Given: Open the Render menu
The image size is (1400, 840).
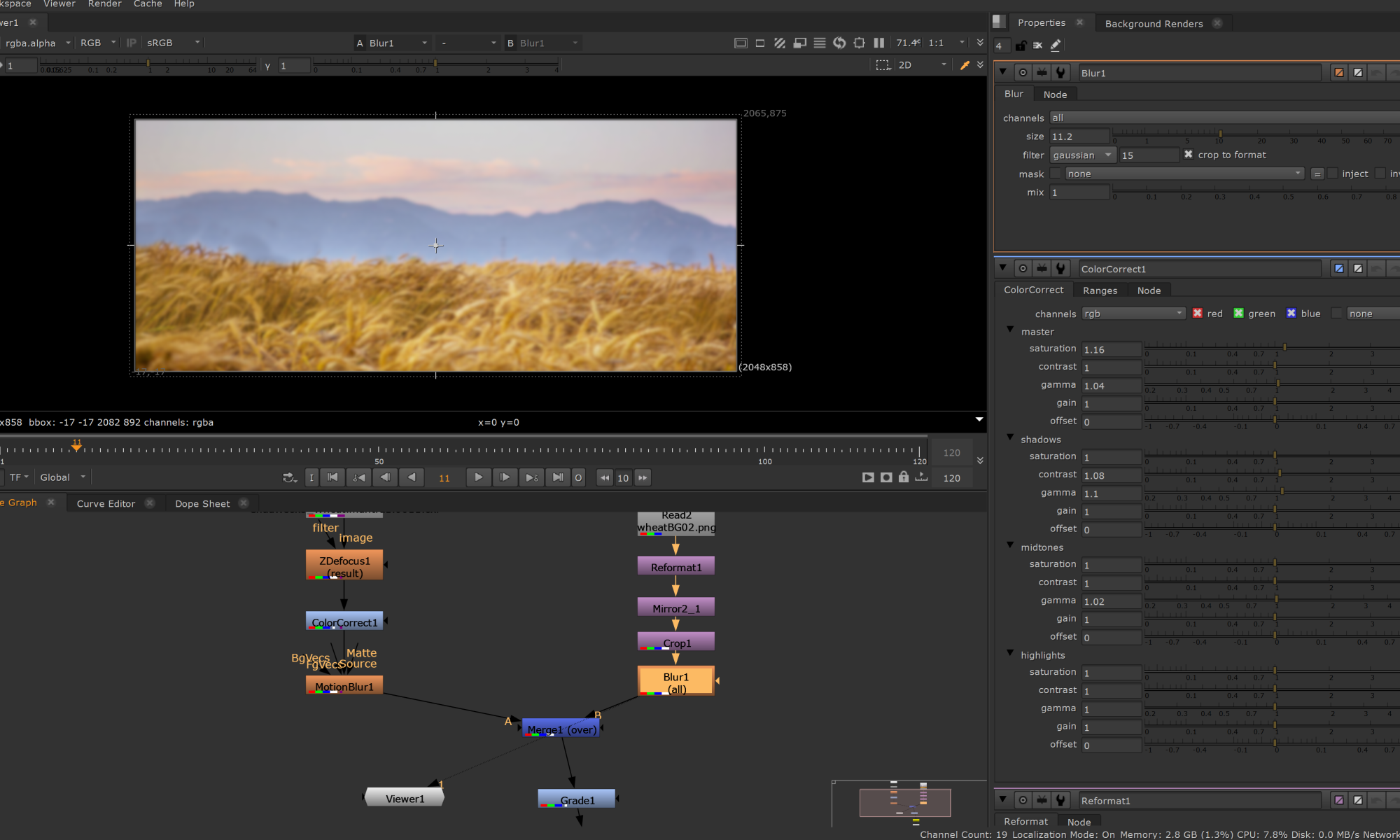Looking at the screenshot, I should [x=104, y=4].
